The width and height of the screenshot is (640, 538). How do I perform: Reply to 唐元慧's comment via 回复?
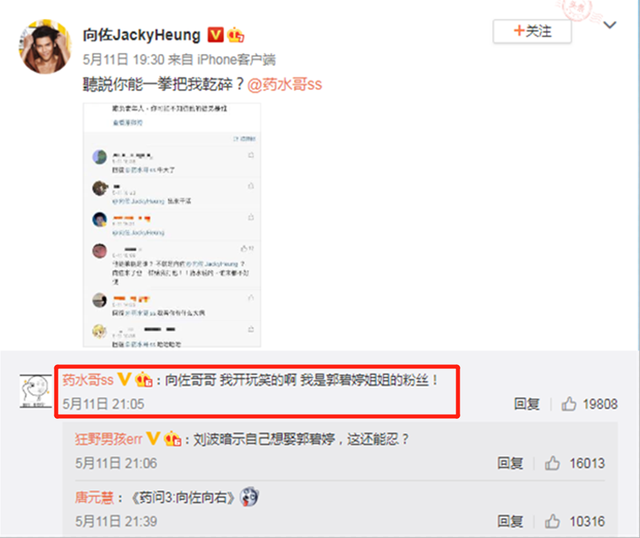point(510,521)
